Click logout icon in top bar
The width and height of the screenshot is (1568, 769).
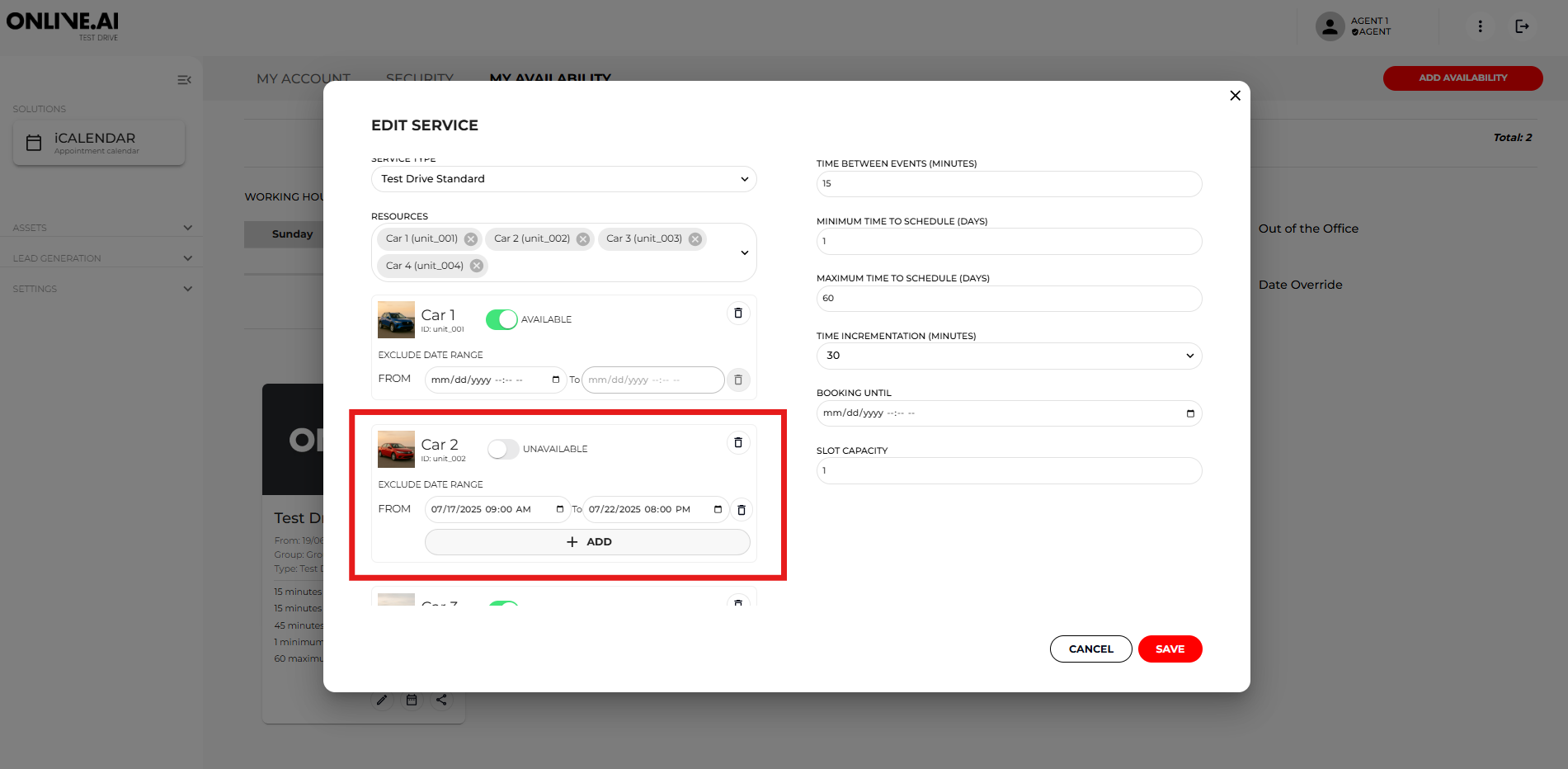tap(1522, 26)
